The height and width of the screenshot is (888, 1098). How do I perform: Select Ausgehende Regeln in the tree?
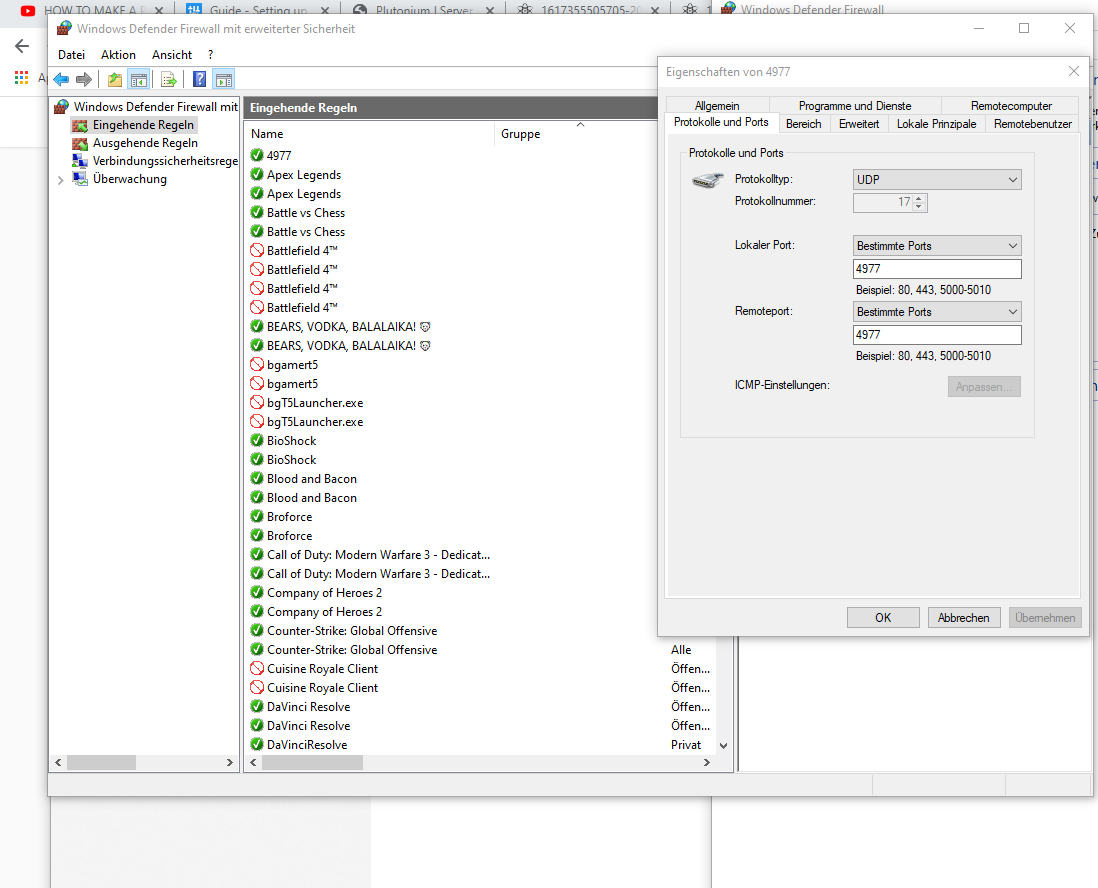(x=145, y=143)
